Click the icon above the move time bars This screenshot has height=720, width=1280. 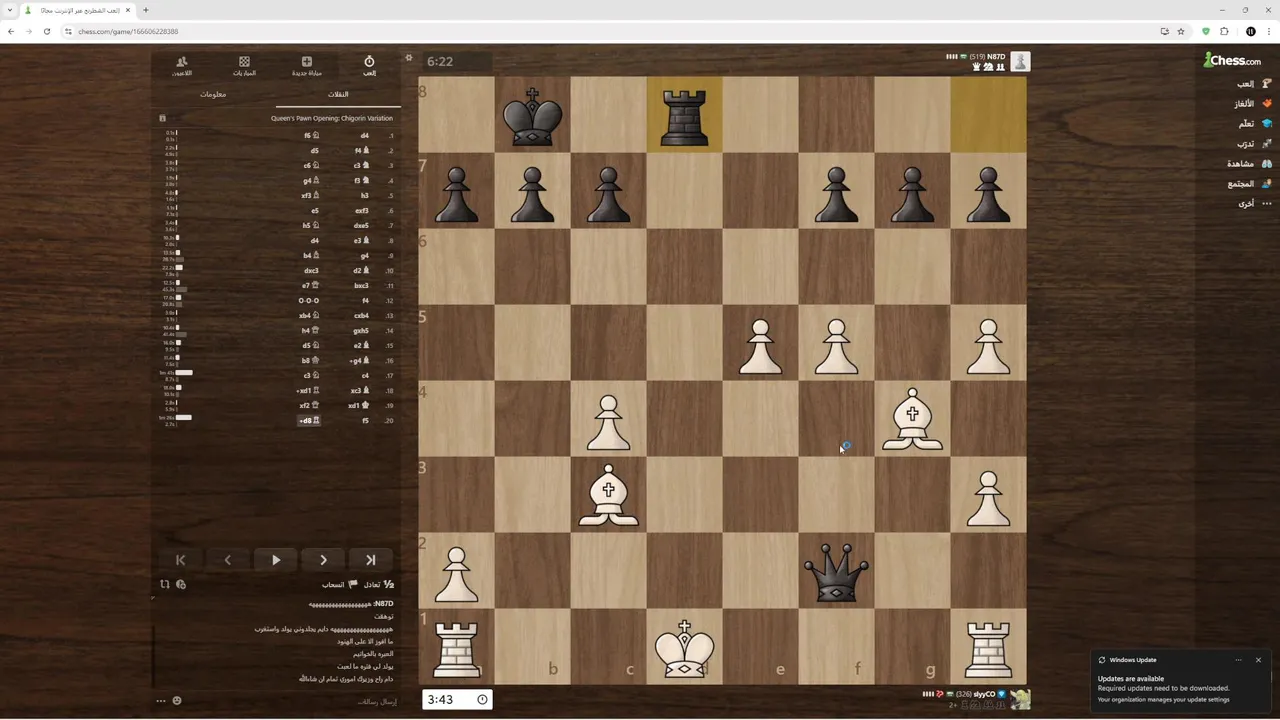pyautogui.click(x=163, y=118)
